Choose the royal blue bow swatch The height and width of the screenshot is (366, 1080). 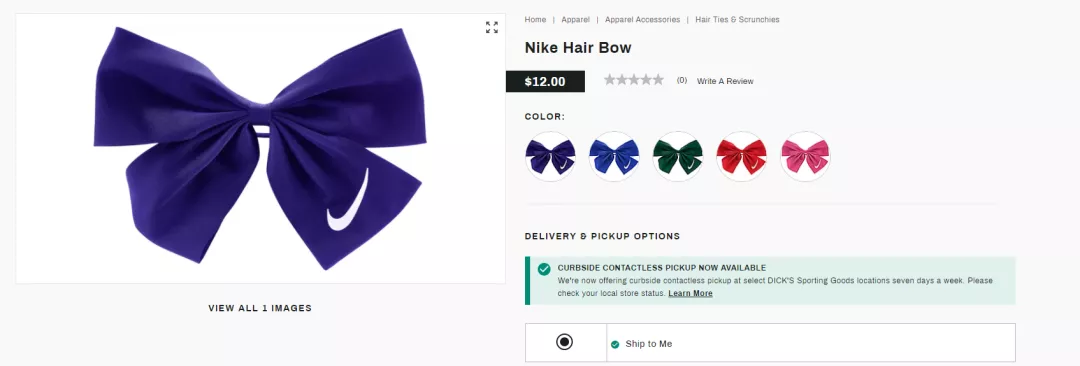tap(614, 156)
